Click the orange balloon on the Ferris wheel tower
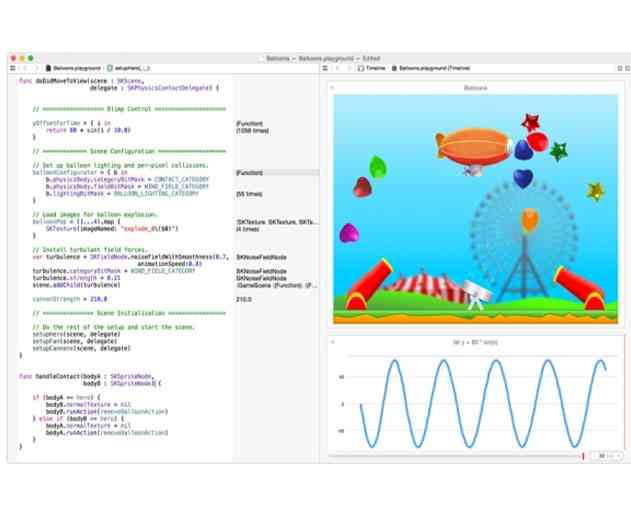This screenshot has height=522, width=631. (x=530, y=221)
